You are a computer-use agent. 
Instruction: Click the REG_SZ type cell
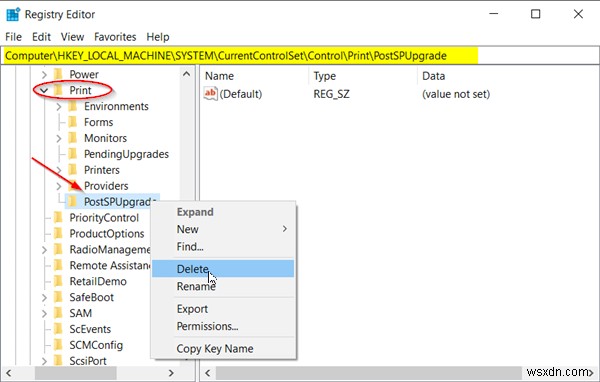(331, 94)
